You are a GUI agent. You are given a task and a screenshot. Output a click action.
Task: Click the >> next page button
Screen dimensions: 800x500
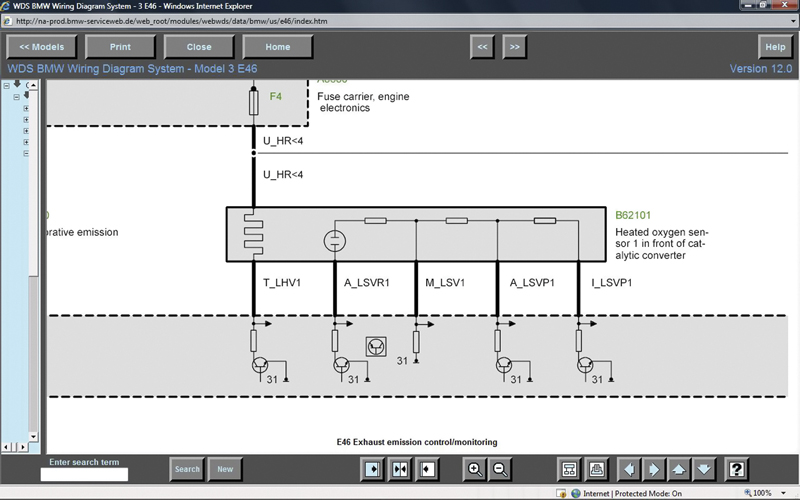515,47
